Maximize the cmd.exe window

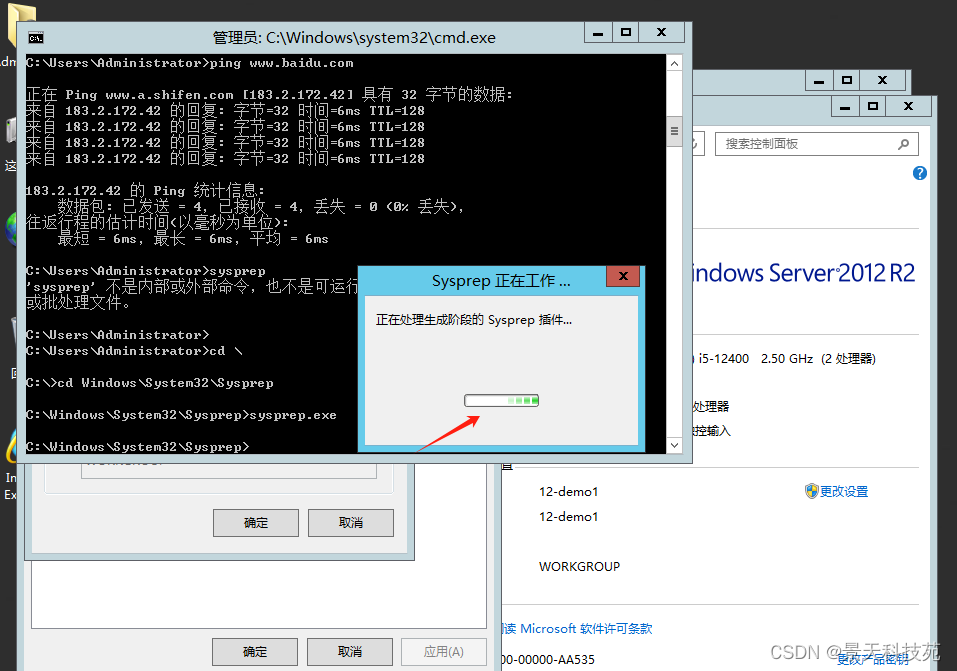[x=626, y=33]
